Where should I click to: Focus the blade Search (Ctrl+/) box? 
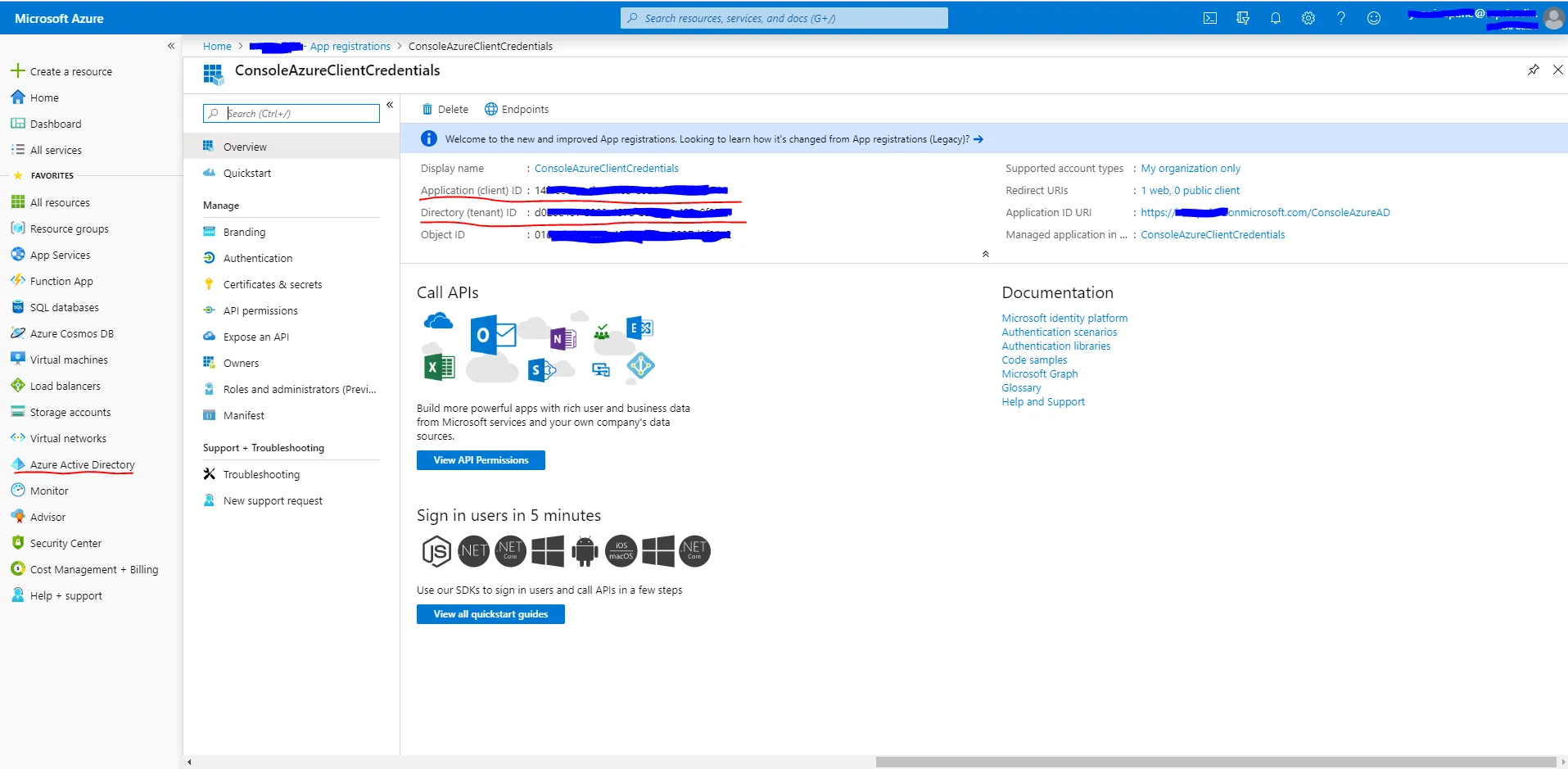[291, 113]
